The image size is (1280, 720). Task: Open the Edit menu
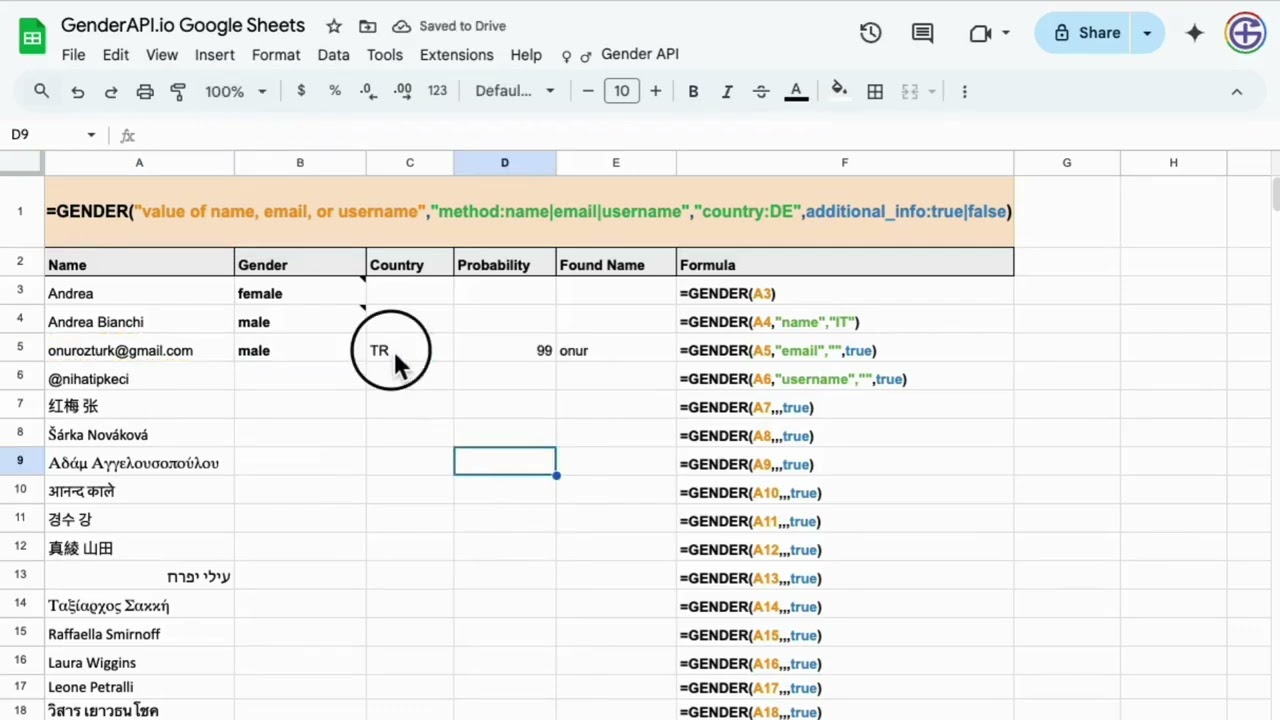[116, 55]
